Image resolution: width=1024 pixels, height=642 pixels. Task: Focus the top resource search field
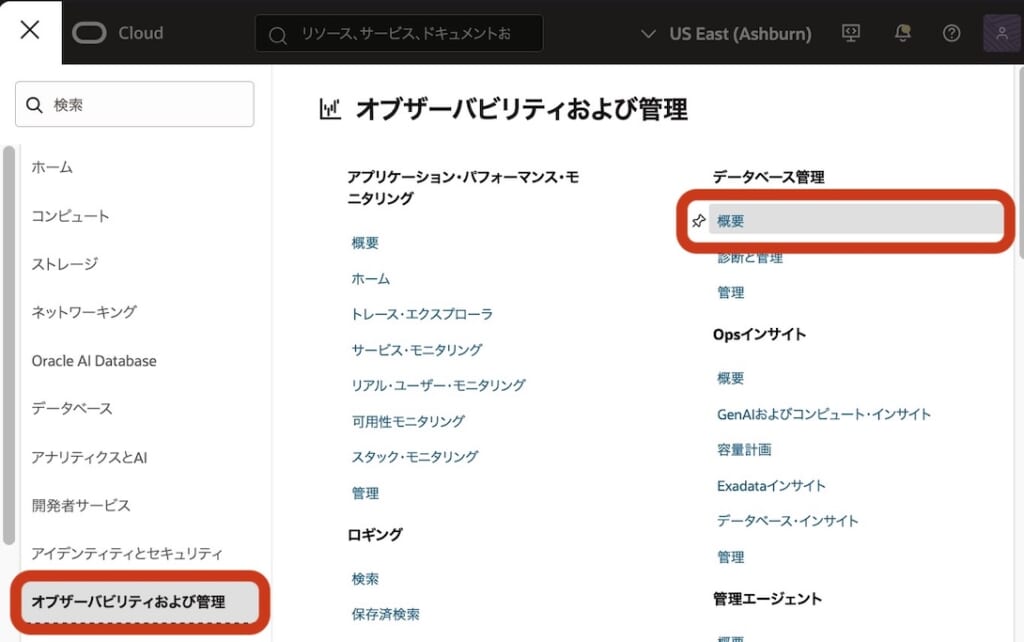399,33
